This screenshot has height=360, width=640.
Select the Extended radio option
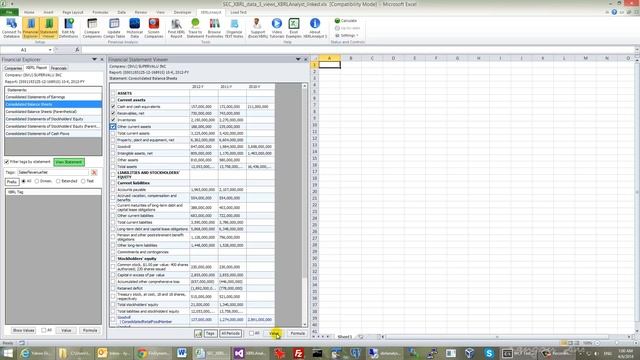coord(58,181)
